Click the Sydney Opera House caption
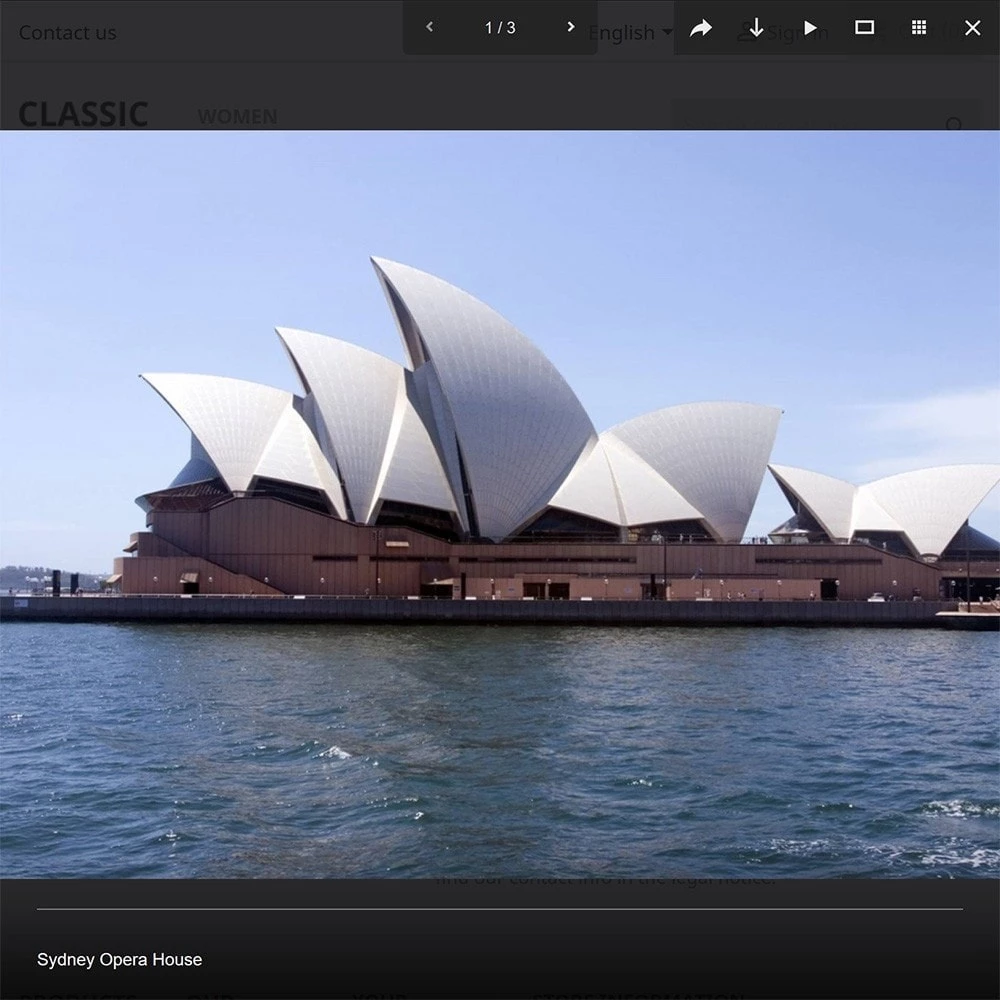The image size is (1000, 1000). (x=119, y=959)
